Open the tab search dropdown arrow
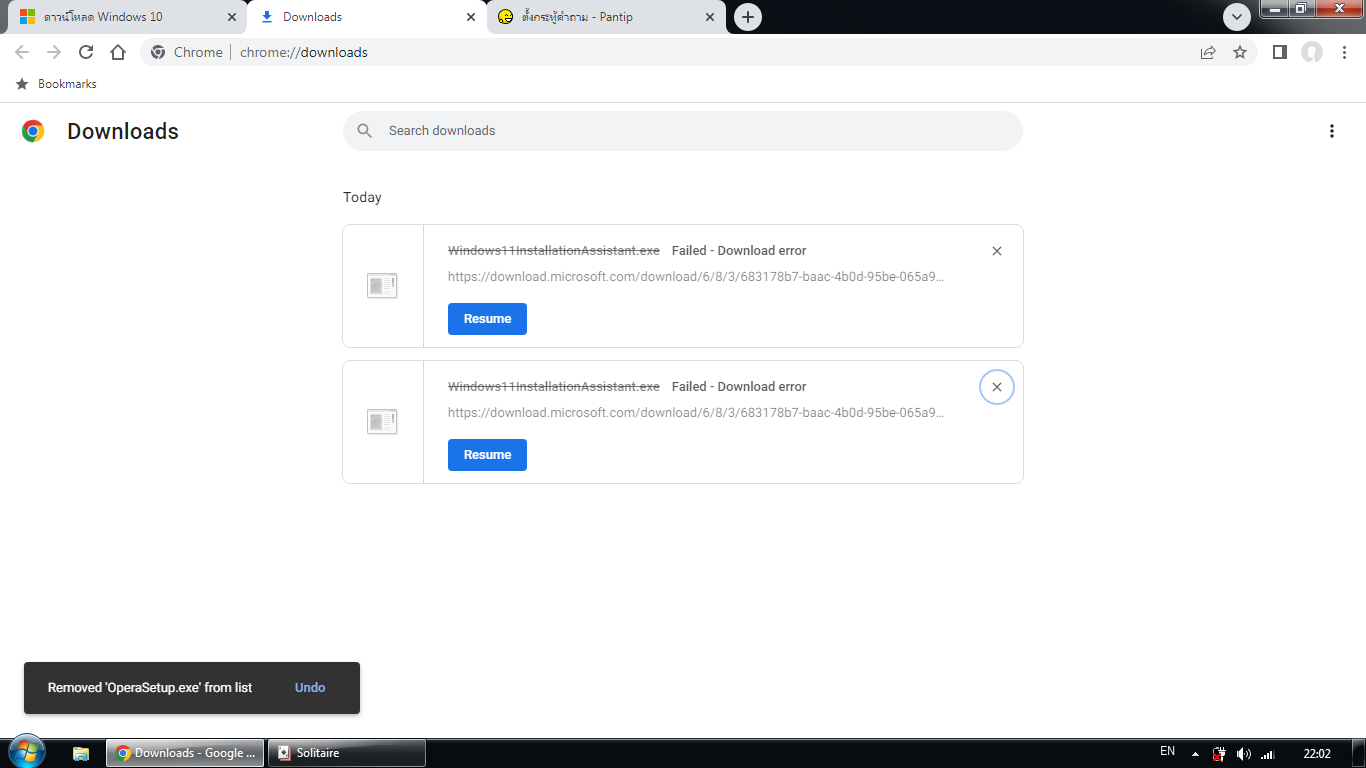The image size is (1366, 768). coord(1237,17)
